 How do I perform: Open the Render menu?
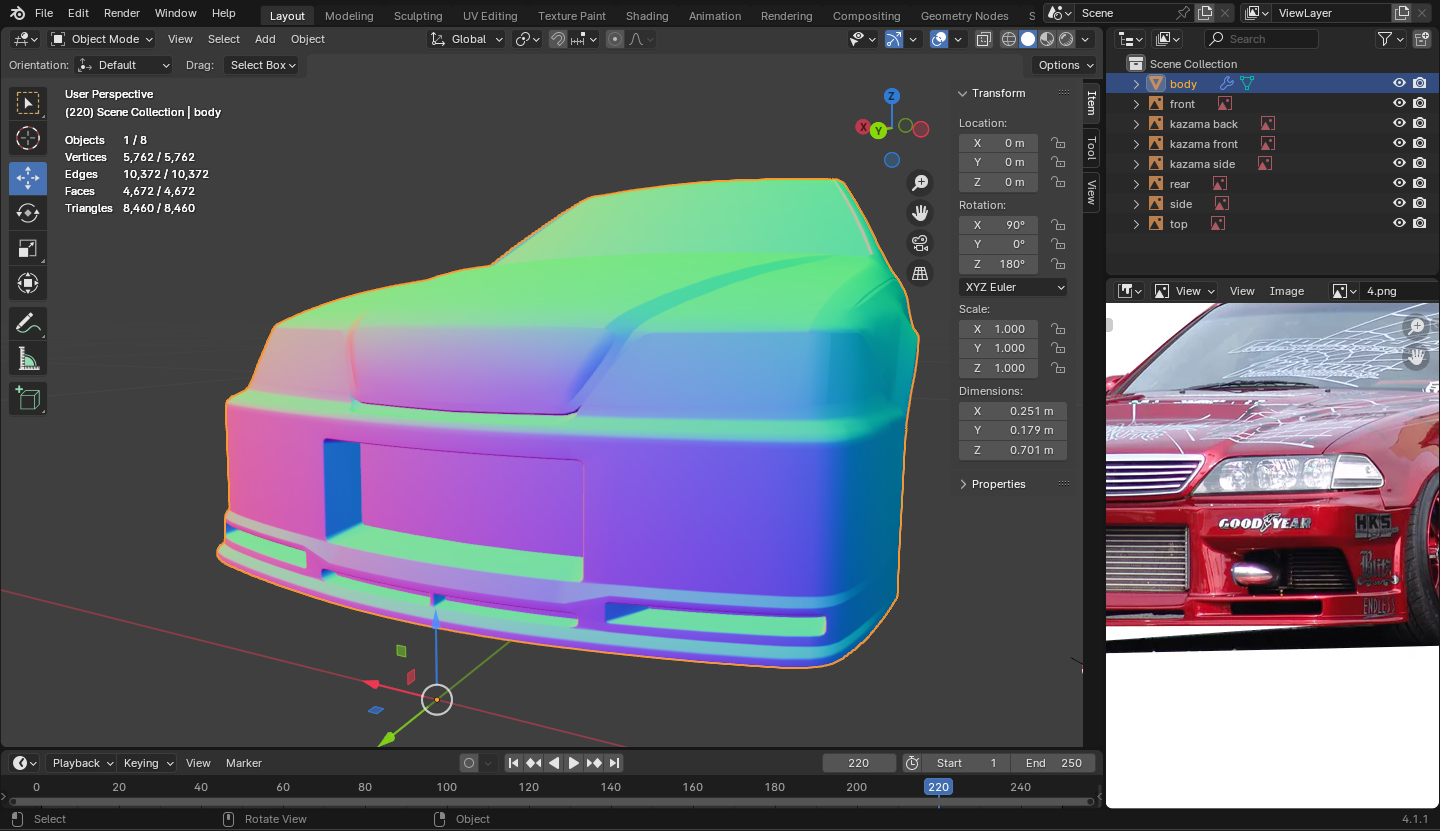point(122,13)
